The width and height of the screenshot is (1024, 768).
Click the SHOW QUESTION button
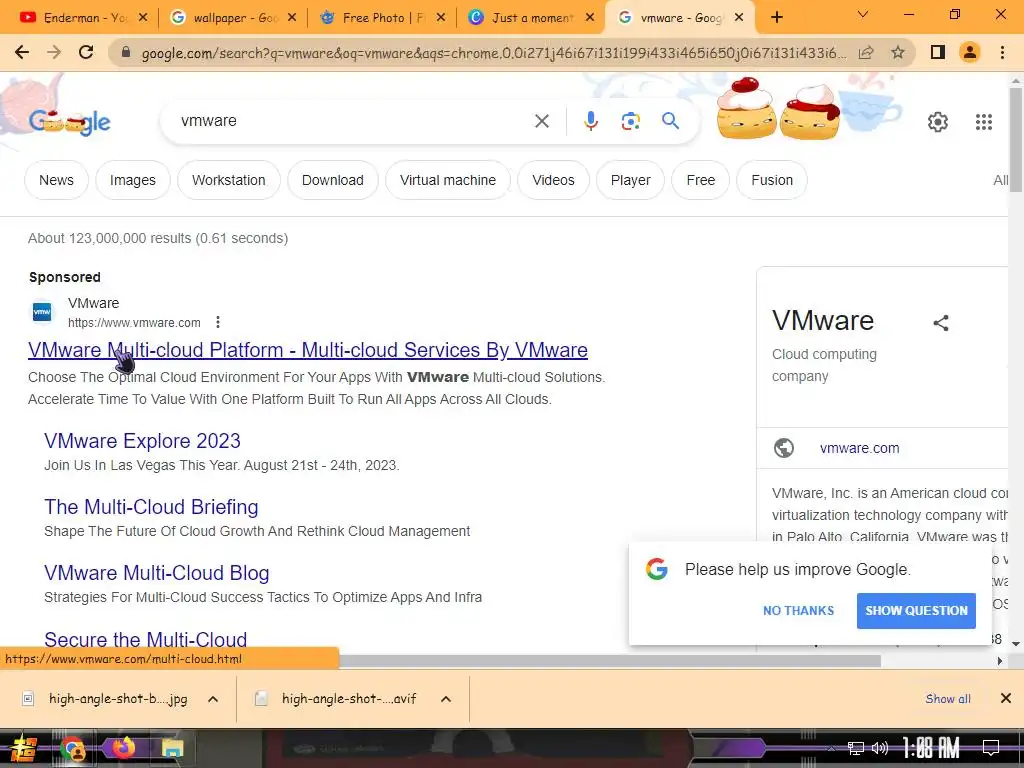coord(916,611)
